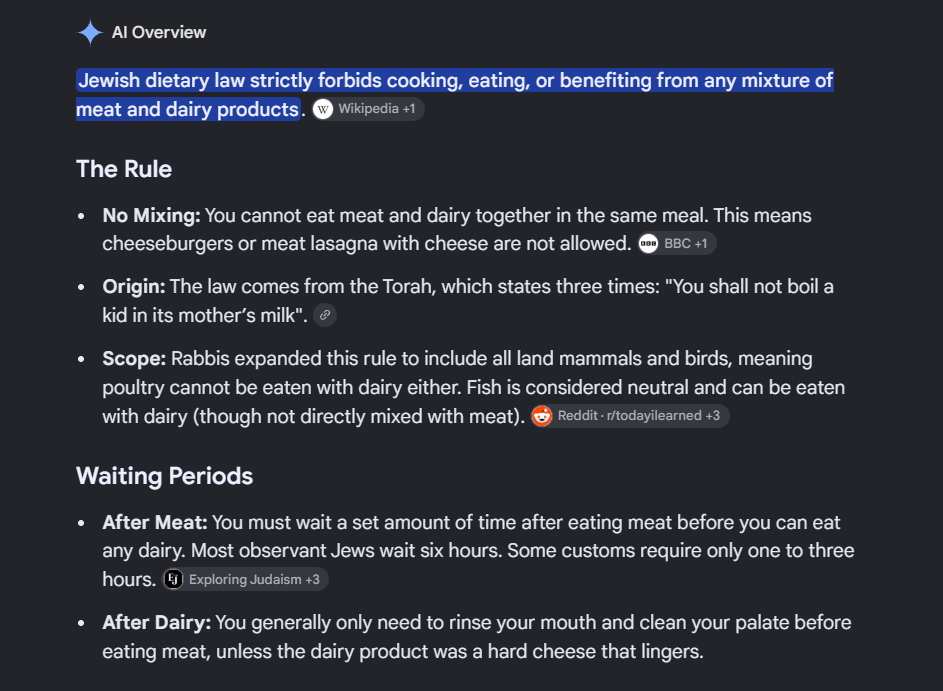The height and width of the screenshot is (691, 943).
Task: Open the Exploring Judaism +3 source chip
Action: pyautogui.click(x=245, y=579)
